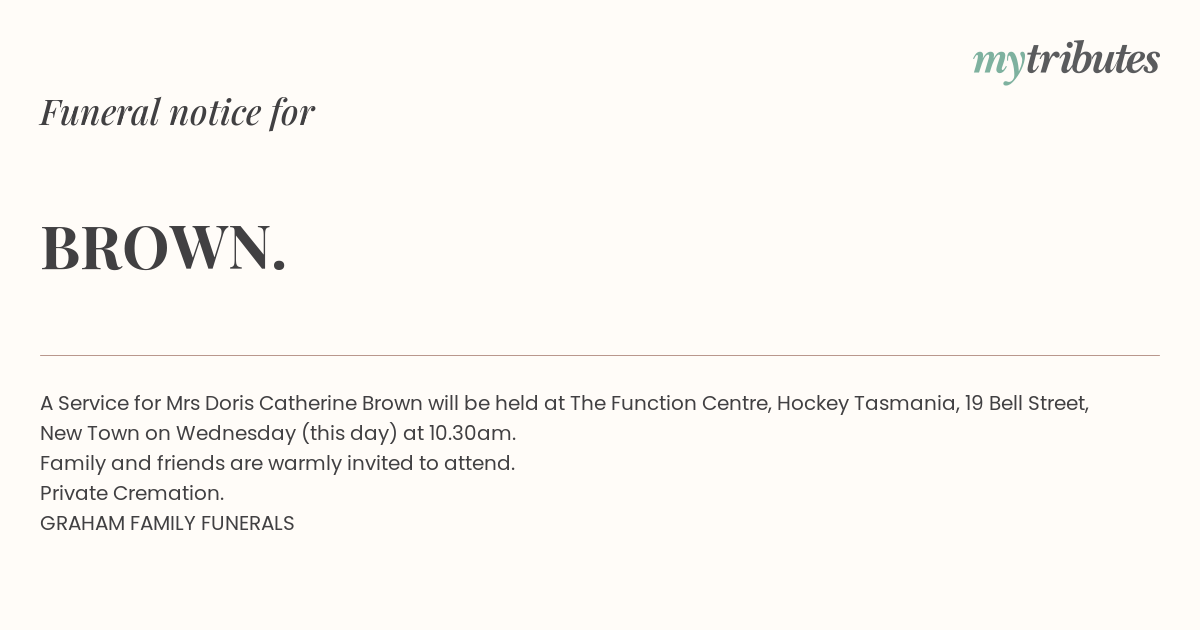Click the mytributes logo
The image size is (1200, 630).
click(1066, 61)
